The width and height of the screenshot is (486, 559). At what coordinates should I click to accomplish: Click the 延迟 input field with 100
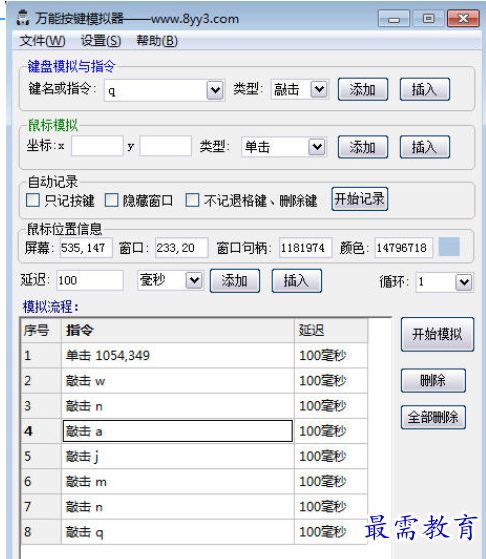pyautogui.click(x=90, y=281)
